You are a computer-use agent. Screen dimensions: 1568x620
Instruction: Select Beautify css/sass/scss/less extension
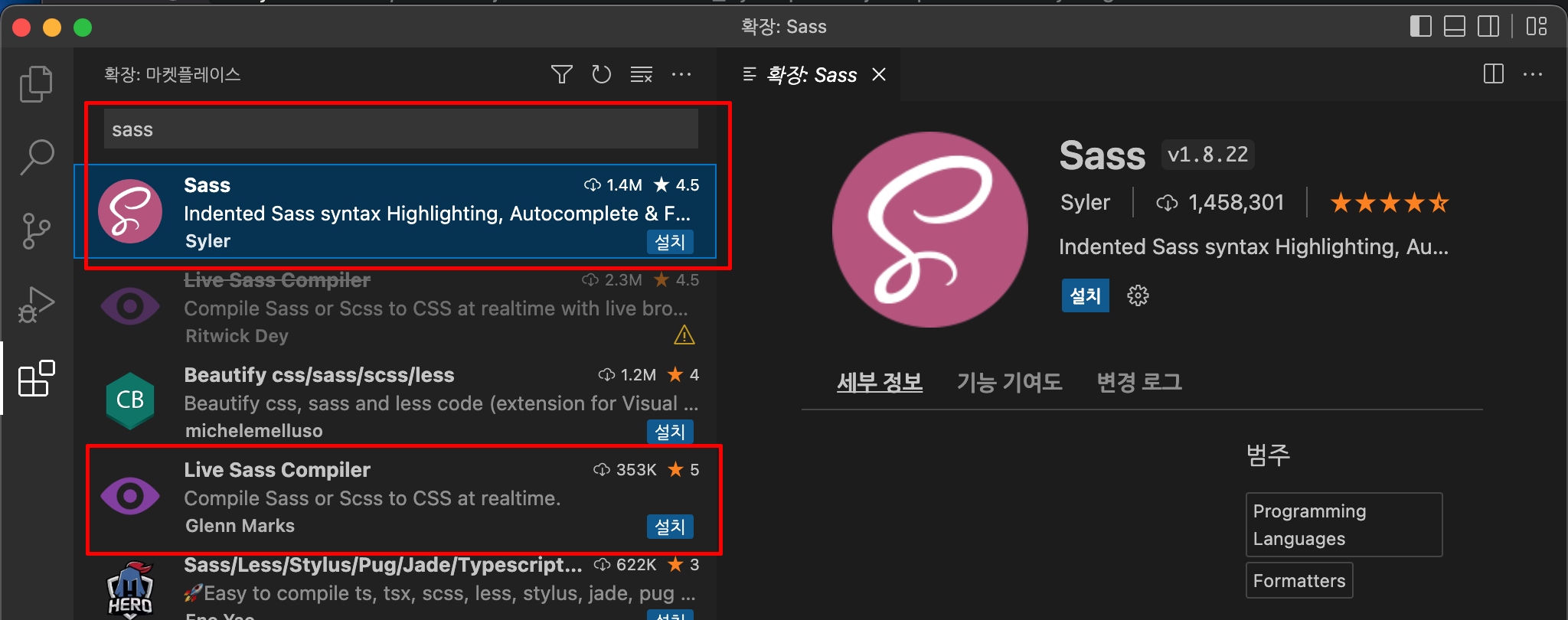pos(395,402)
